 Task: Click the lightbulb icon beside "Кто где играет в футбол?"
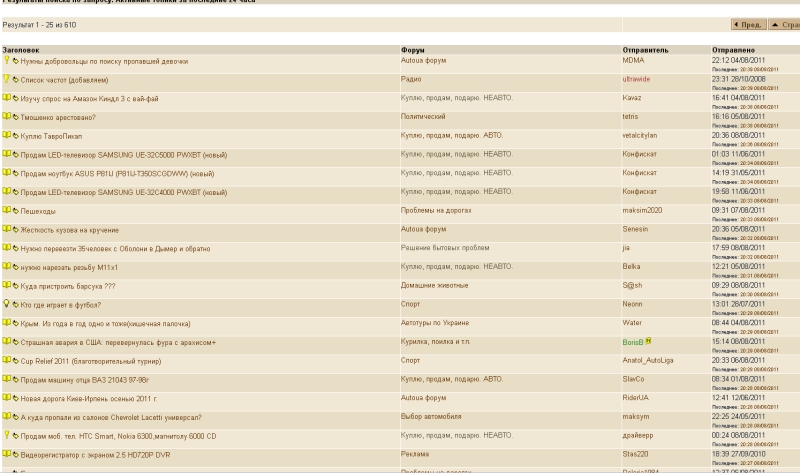point(6,304)
